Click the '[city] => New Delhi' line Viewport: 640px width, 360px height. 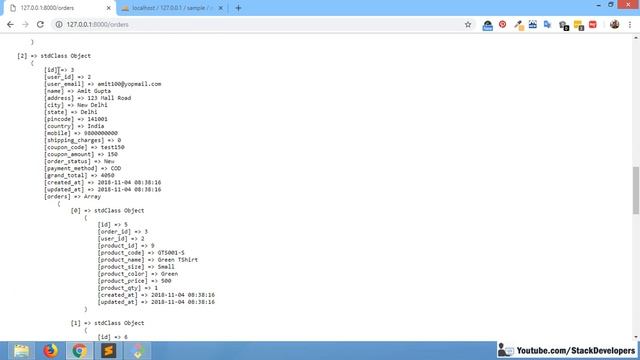coord(76,105)
